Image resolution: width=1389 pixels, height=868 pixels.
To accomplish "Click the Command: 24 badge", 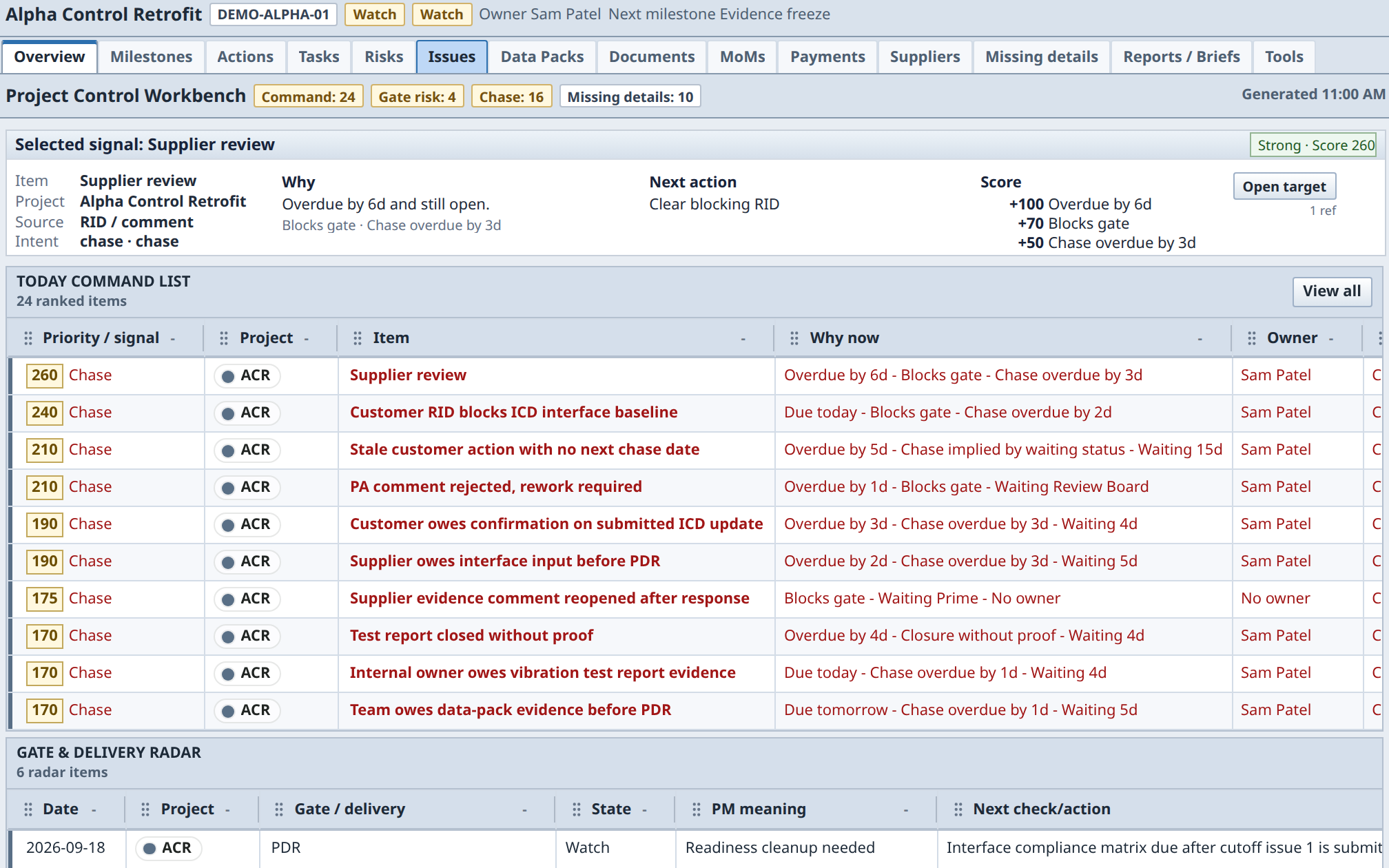I will tap(309, 96).
